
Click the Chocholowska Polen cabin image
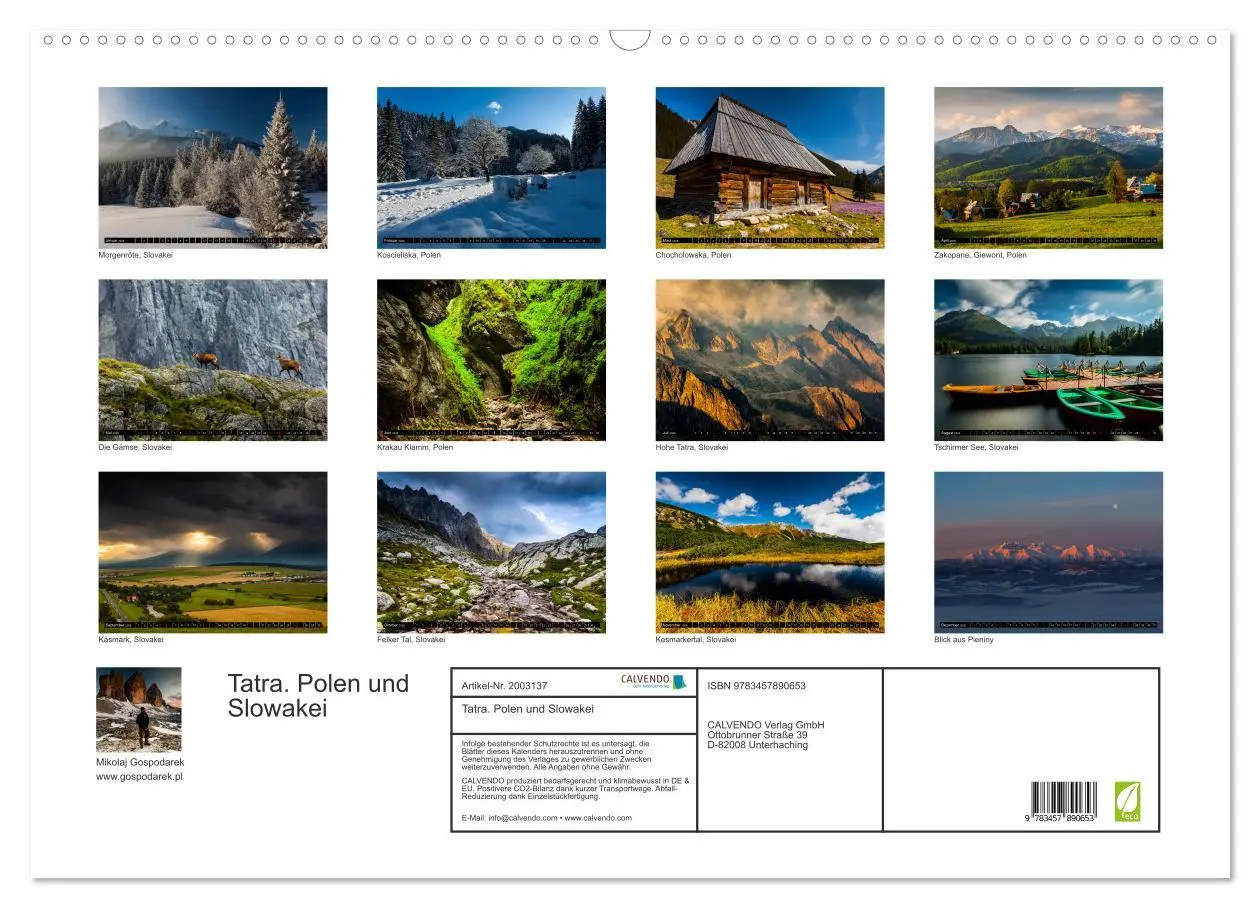click(x=769, y=165)
